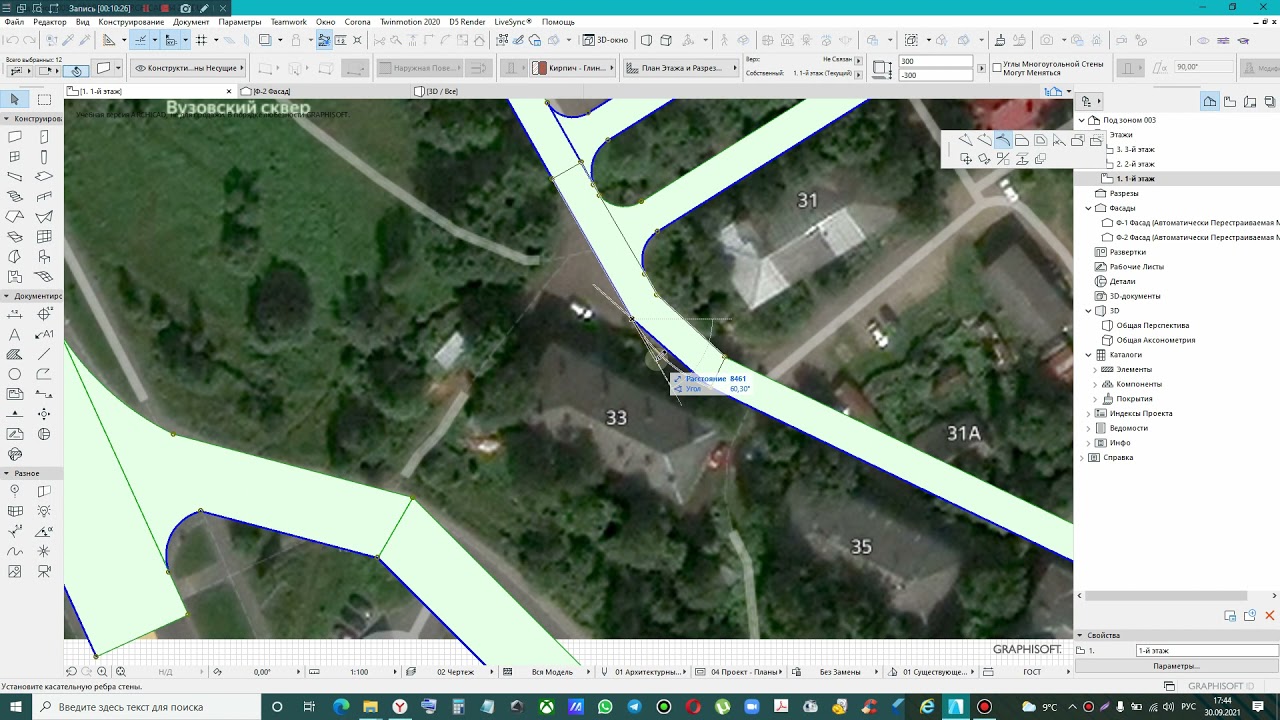
Task: Open Telegram from the Windows taskbar
Action: point(635,707)
